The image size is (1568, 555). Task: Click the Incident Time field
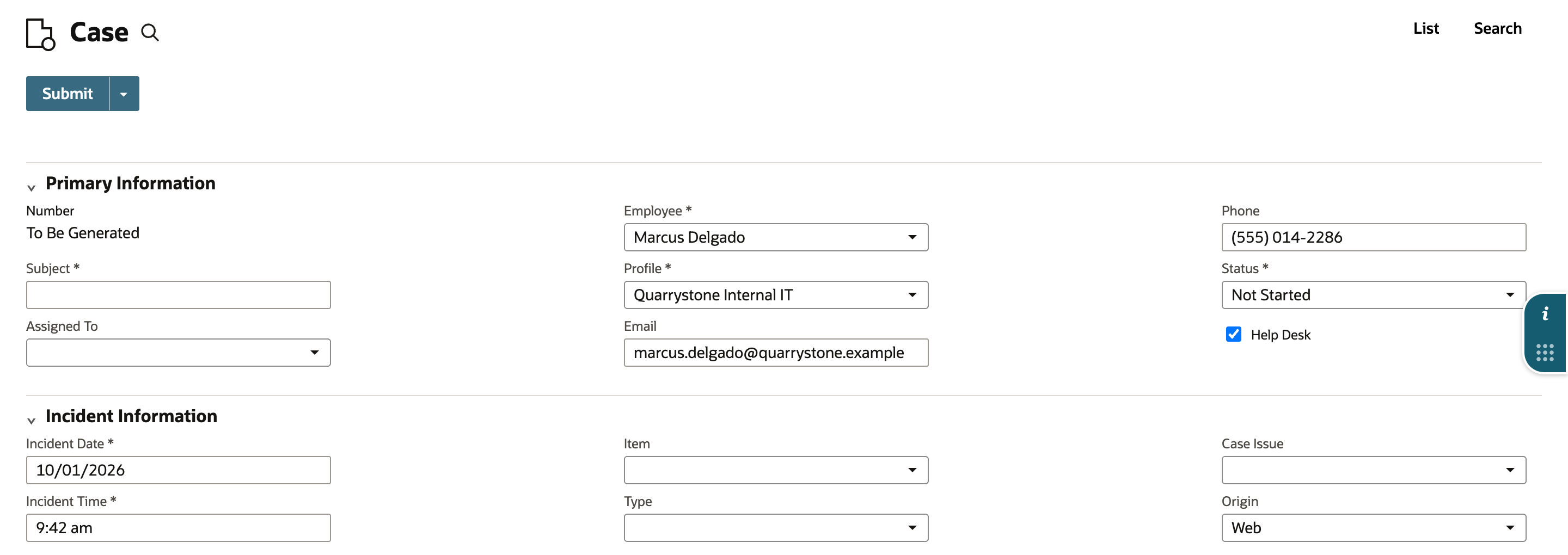coord(179,528)
